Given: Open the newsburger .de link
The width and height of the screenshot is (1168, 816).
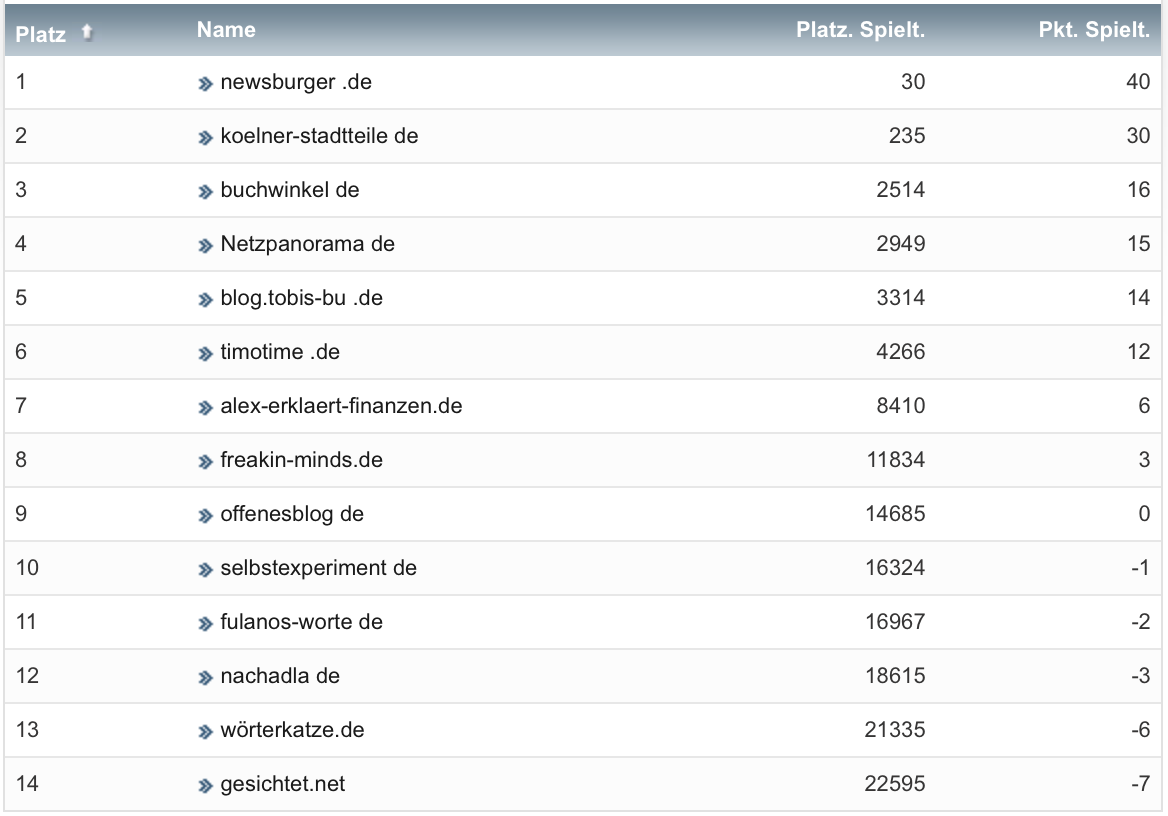Looking at the screenshot, I should point(296,82).
